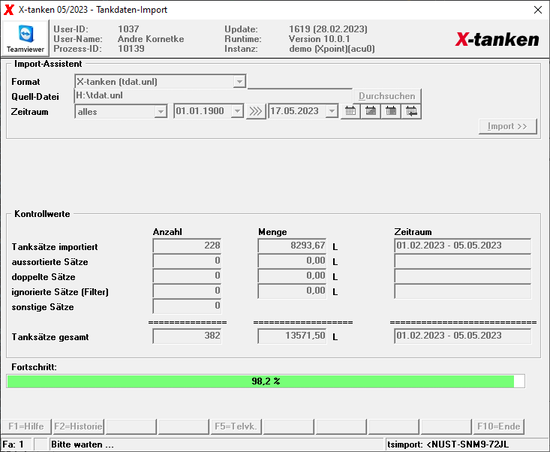Click the second calendar icon in the Zeitraum row
This screenshot has height=452, width=550.
(x=371, y=112)
